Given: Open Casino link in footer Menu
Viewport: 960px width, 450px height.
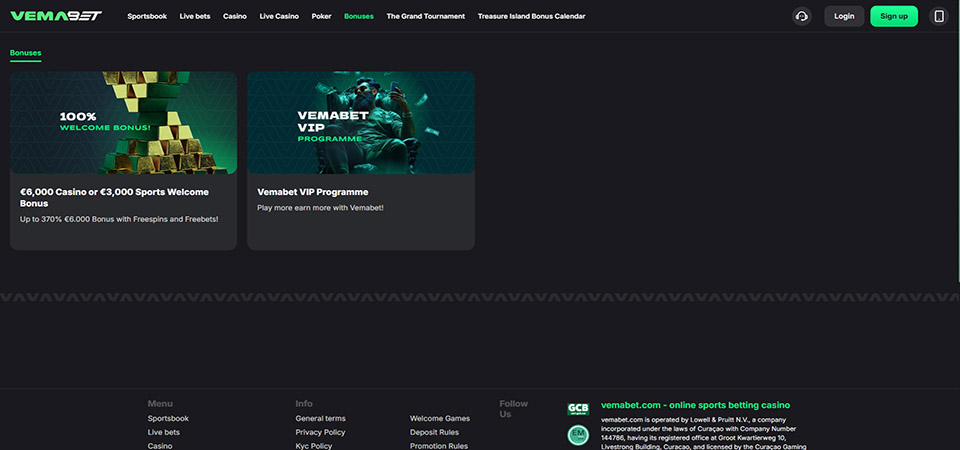Looking at the screenshot, I should click(160, 446).
